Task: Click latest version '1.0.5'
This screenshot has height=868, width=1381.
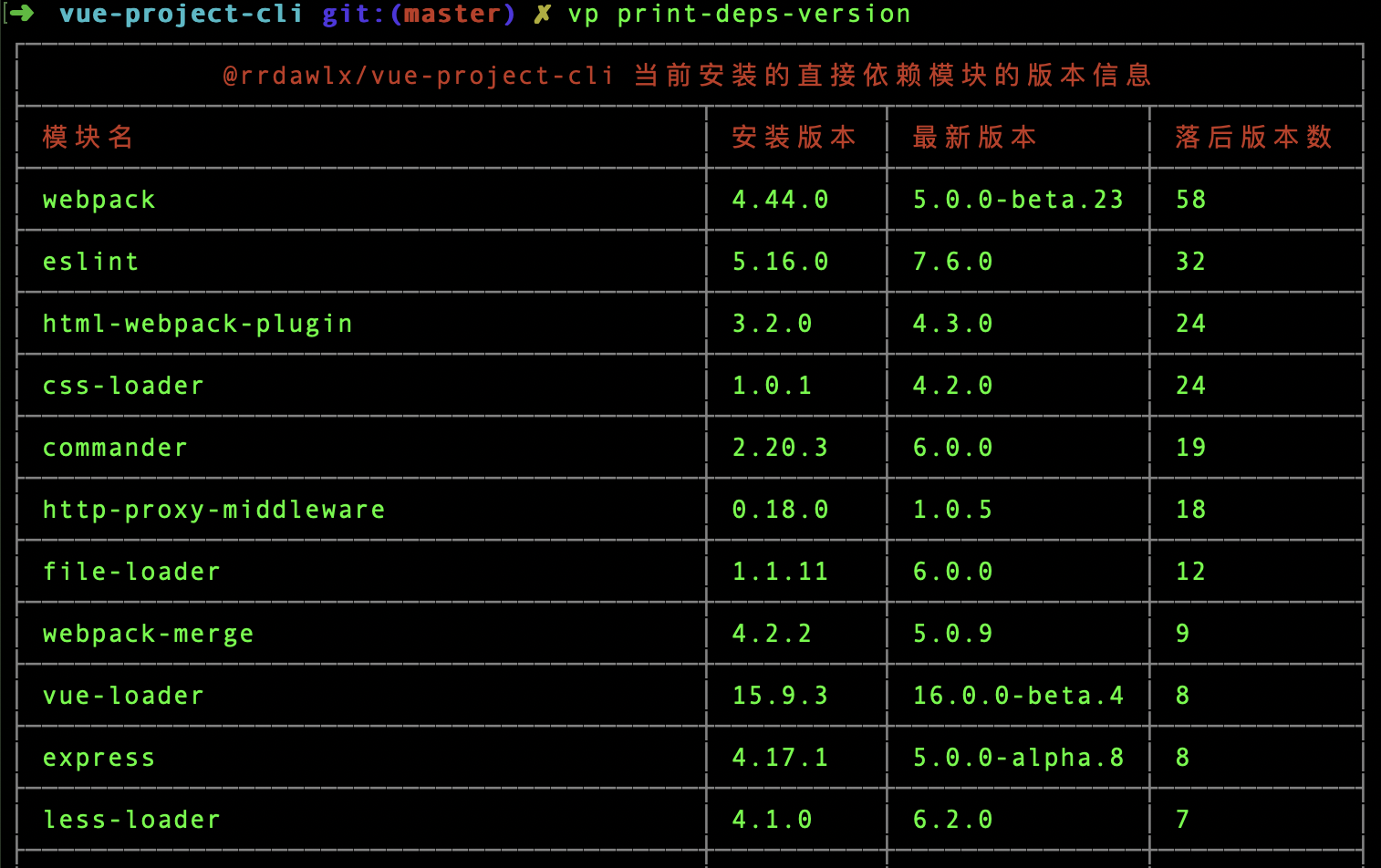Action: pos(953,510)
